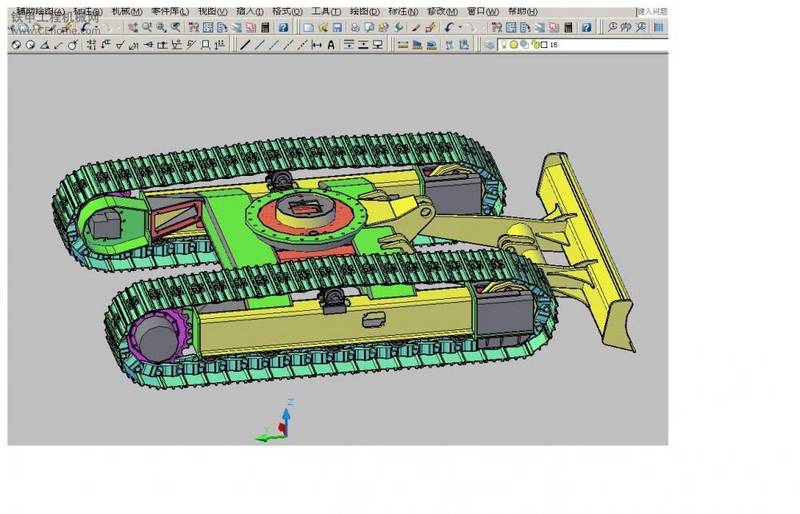Toggle the layer lightbulb on/off icon

[505, 45]
